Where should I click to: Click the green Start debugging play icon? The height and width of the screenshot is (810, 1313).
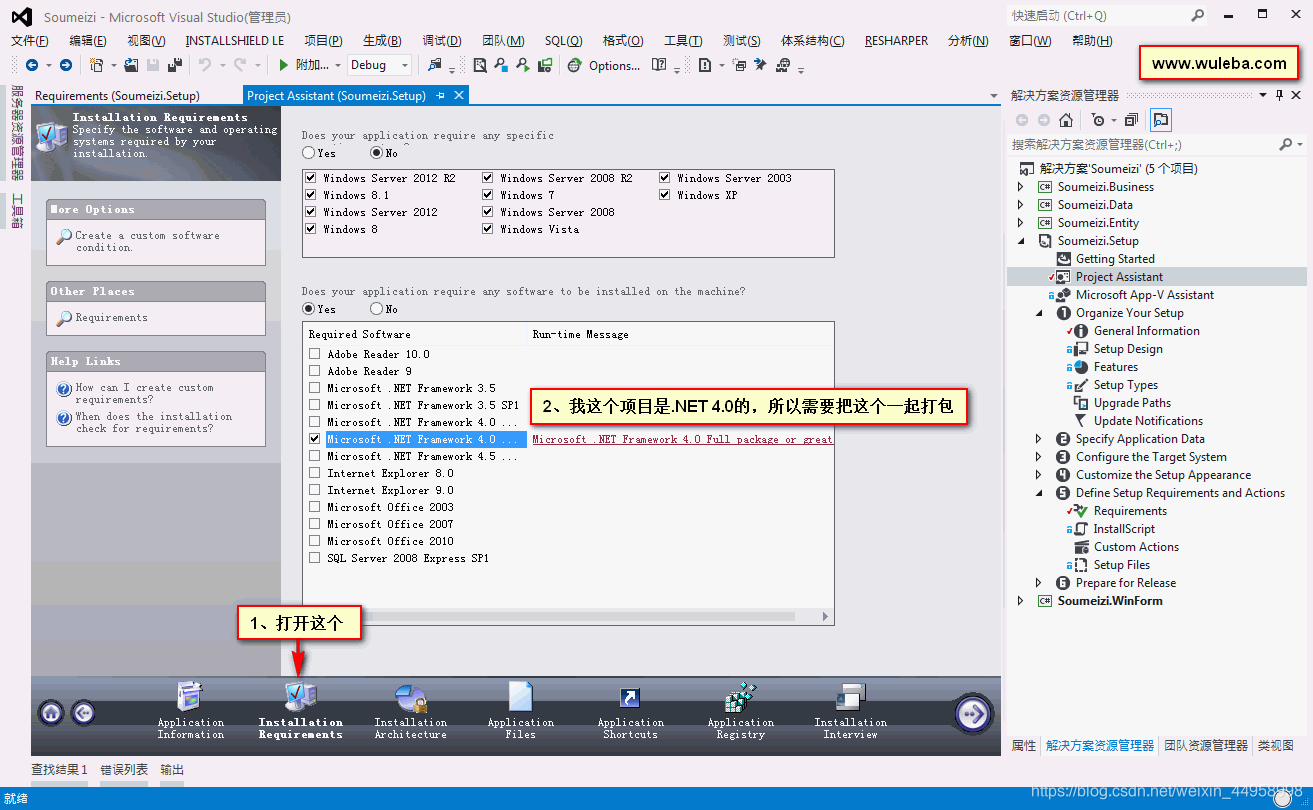(284, 65)
